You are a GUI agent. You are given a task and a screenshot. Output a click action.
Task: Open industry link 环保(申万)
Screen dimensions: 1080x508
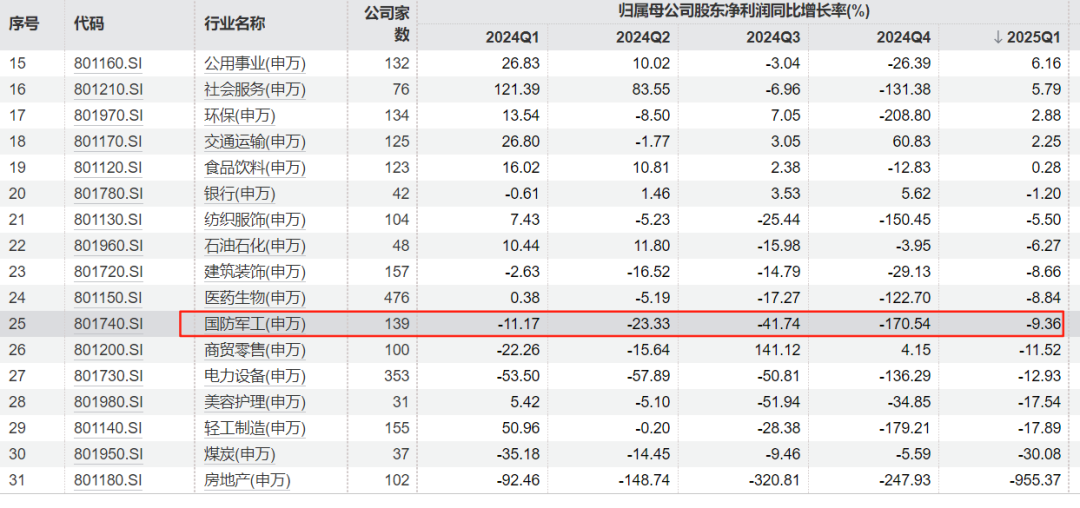pyautogui.click(x=239, y=116)
